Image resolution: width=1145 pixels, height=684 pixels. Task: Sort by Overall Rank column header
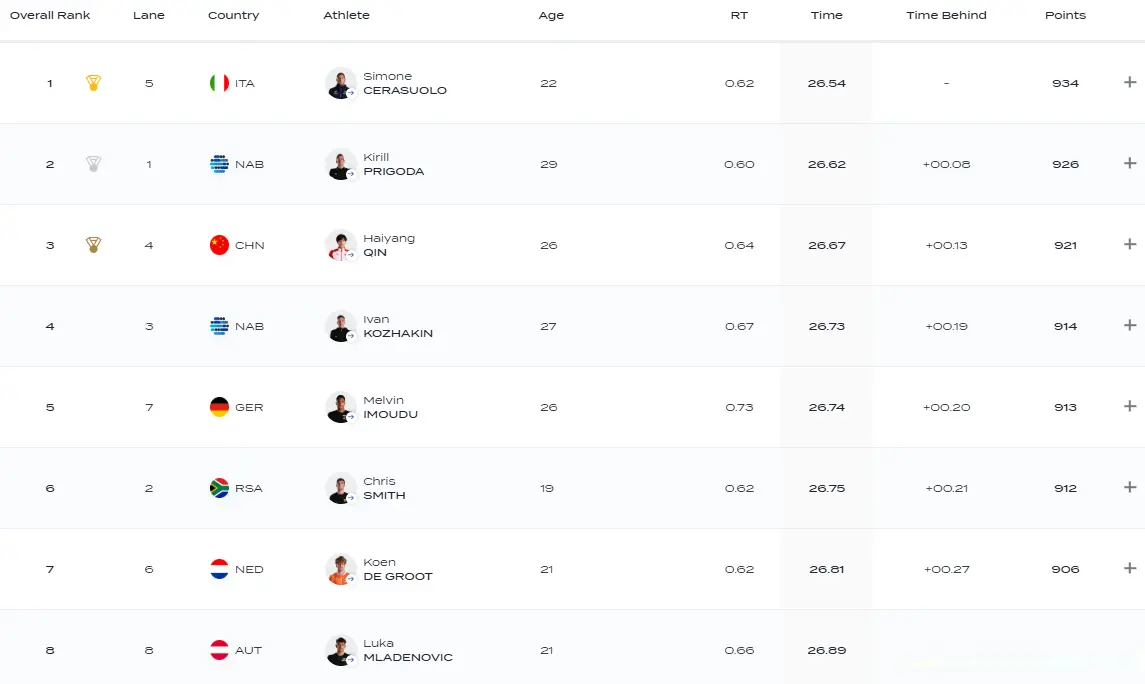(50, 15)
